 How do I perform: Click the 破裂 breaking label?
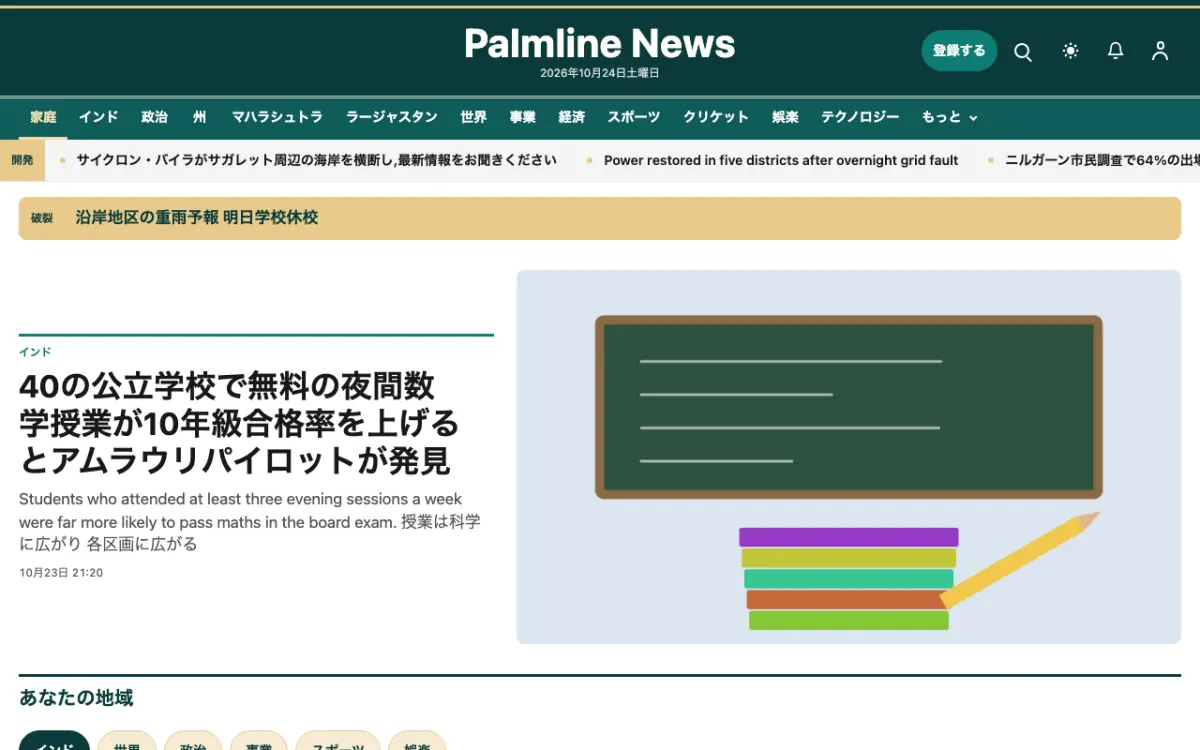point(42,218)
